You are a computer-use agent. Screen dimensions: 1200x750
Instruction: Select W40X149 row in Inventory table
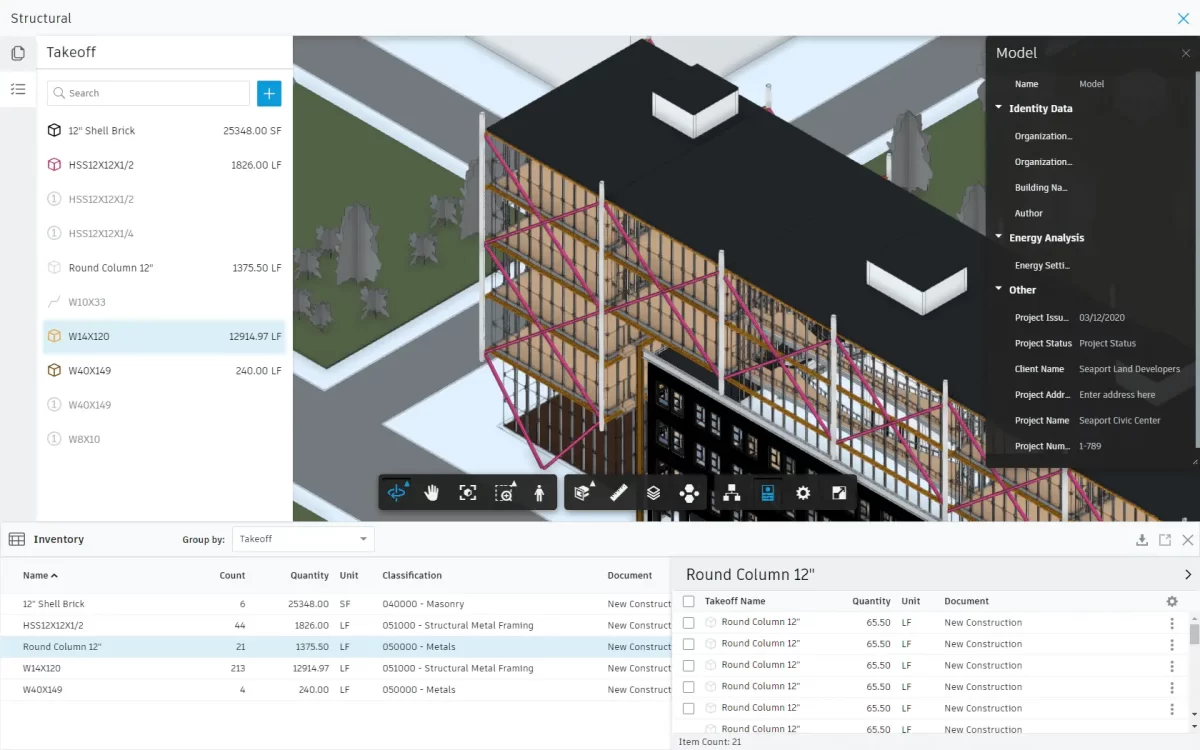coord(335,689)
